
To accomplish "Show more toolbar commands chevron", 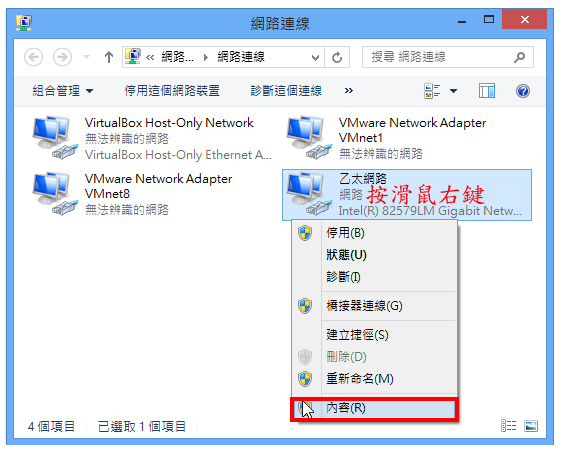I will [348, 91].
